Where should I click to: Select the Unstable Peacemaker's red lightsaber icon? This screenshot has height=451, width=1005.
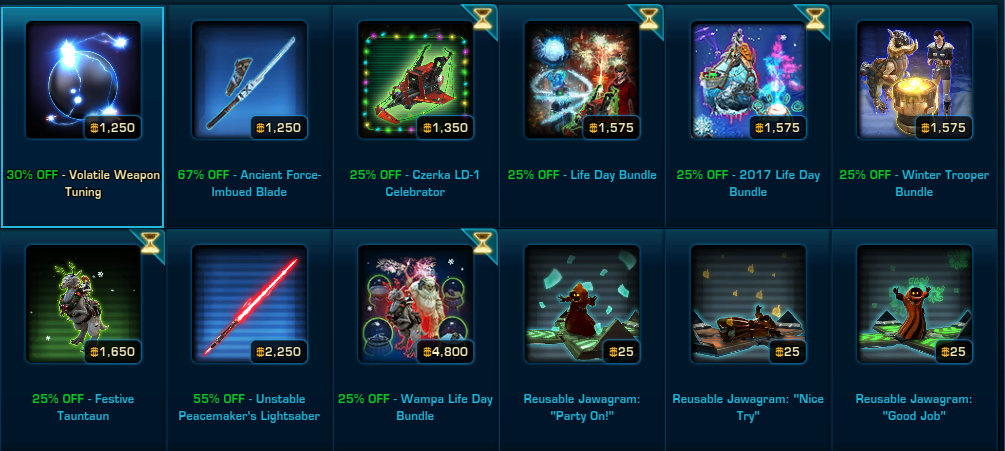click(249, 304)
